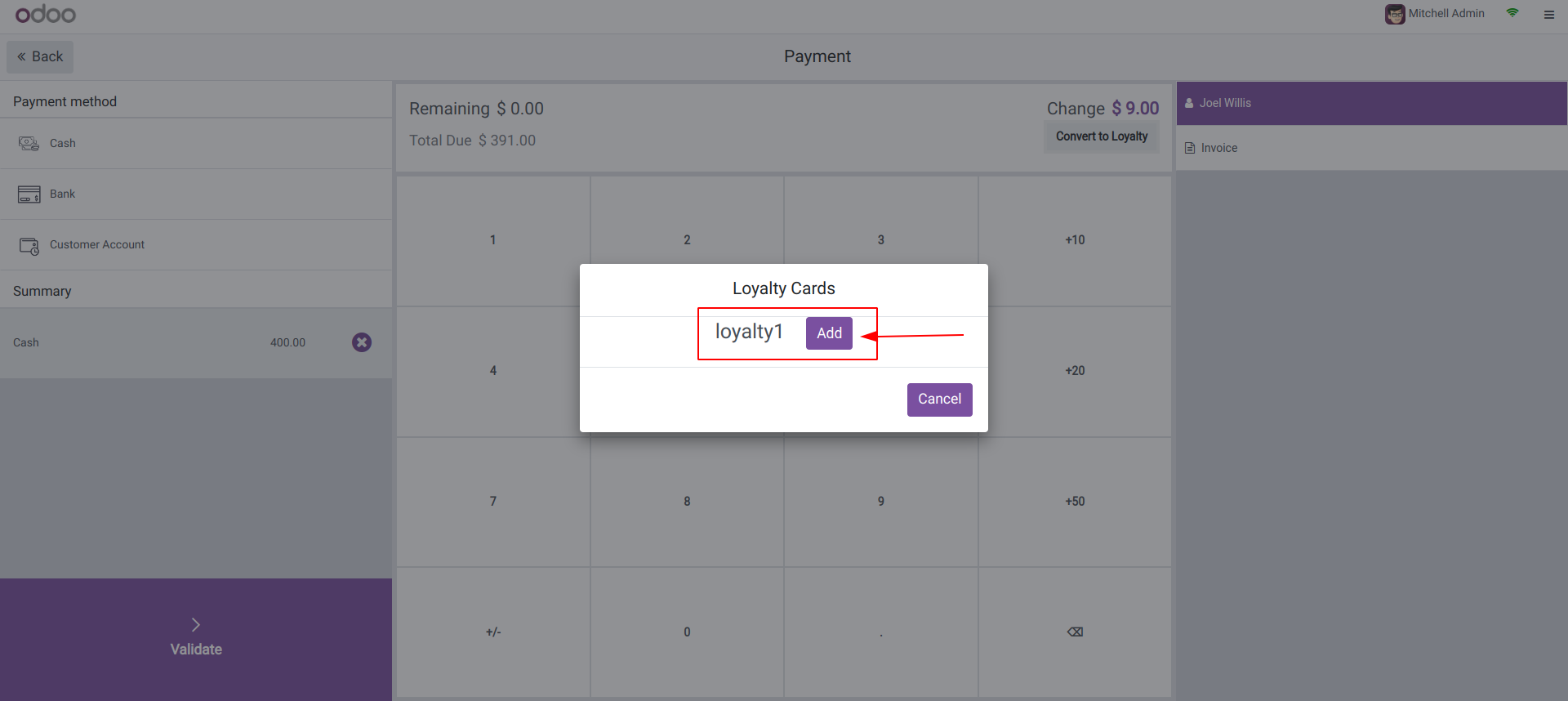Toggle the Invoice option
This screenshot has height=701, width=1568.
(1212, 148)
